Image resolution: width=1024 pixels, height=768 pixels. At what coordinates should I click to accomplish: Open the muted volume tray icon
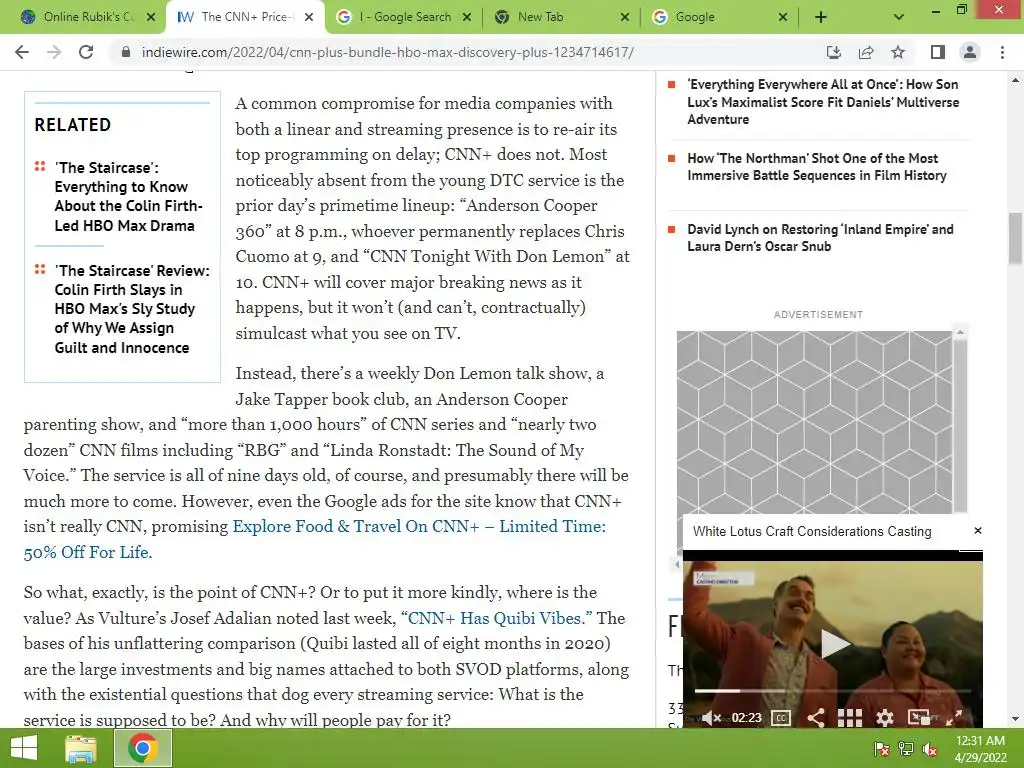929,749
